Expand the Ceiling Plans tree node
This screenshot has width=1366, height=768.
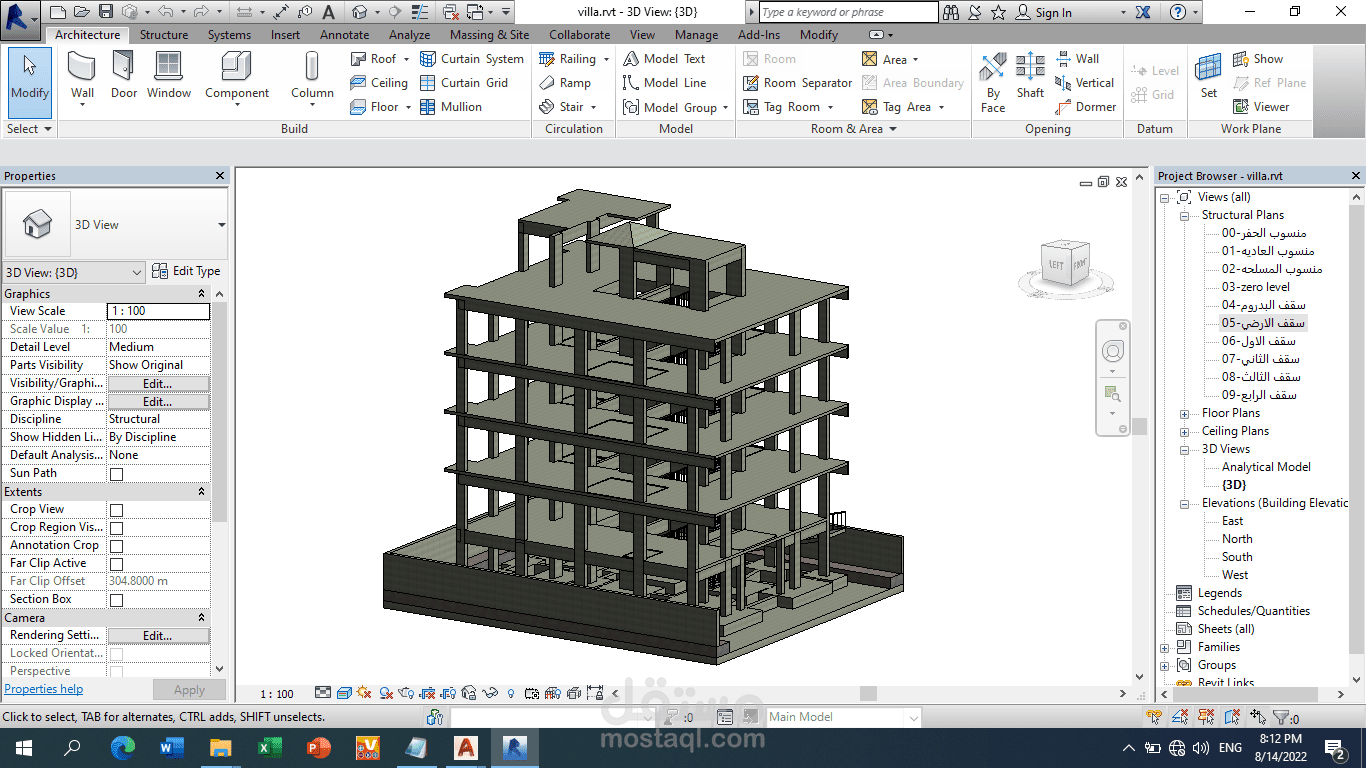coord(1184,431)
